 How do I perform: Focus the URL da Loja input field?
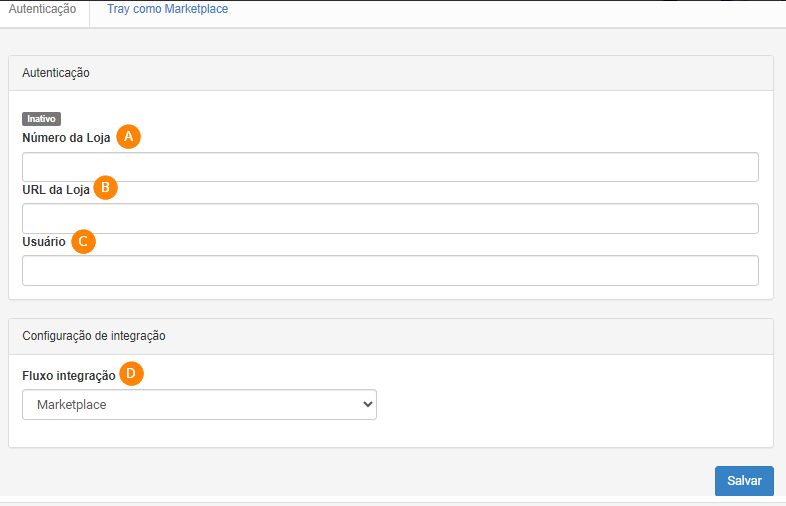(x=390, y=218)
